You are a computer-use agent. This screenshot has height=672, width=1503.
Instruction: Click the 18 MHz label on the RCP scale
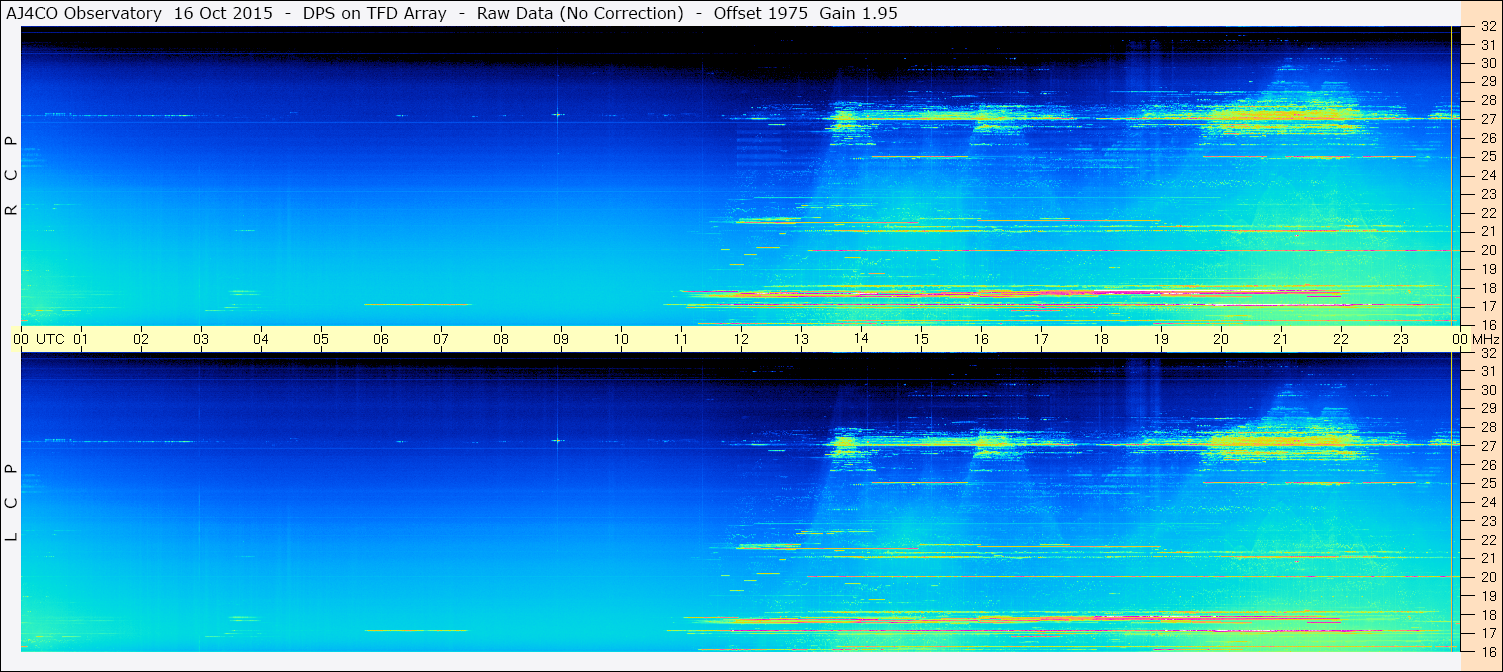tap(1488, 287)
